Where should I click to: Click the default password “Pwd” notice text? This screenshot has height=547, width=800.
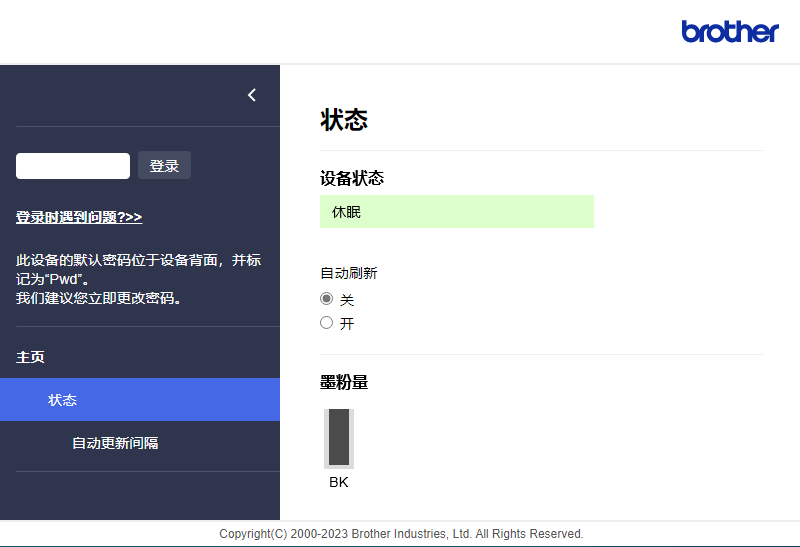(x=138, y=269)
